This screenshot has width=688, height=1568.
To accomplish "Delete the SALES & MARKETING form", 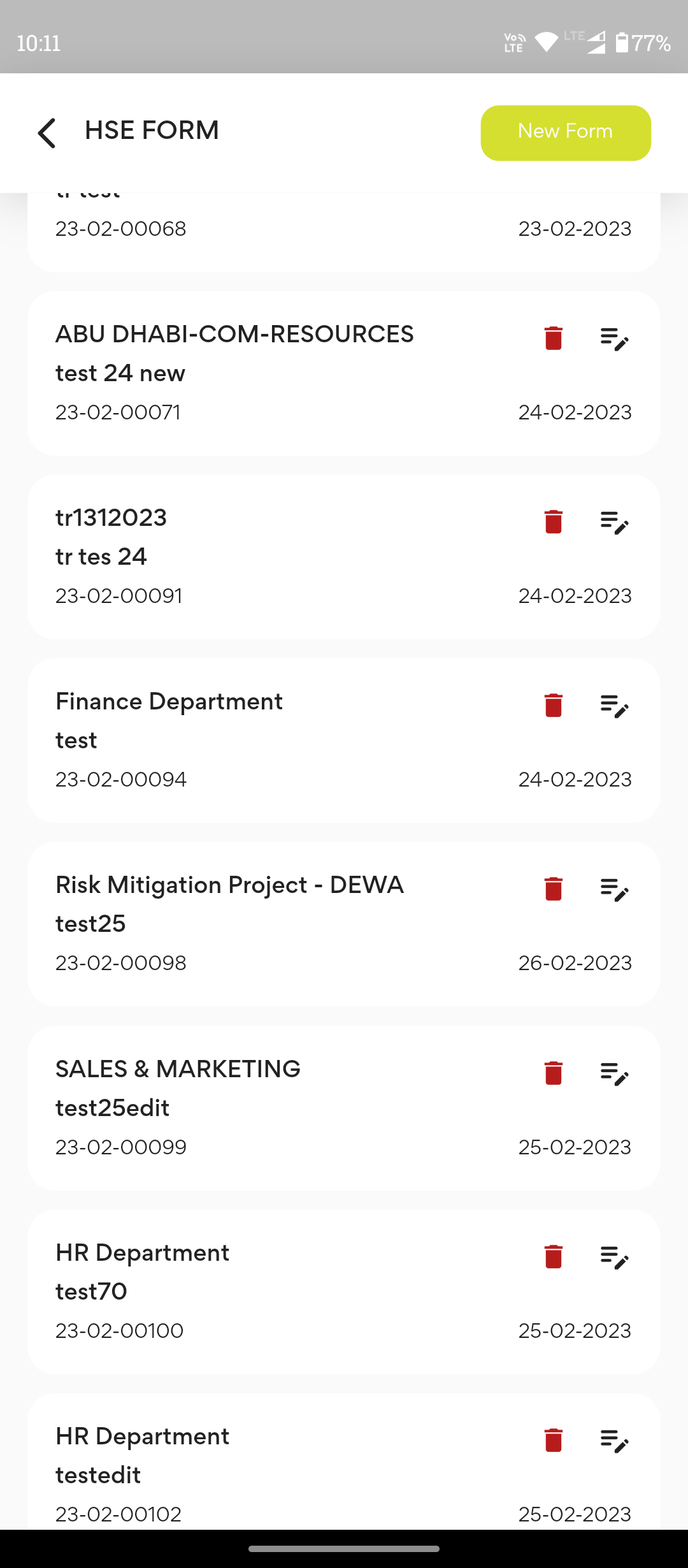I will [x=554, y=1073].
